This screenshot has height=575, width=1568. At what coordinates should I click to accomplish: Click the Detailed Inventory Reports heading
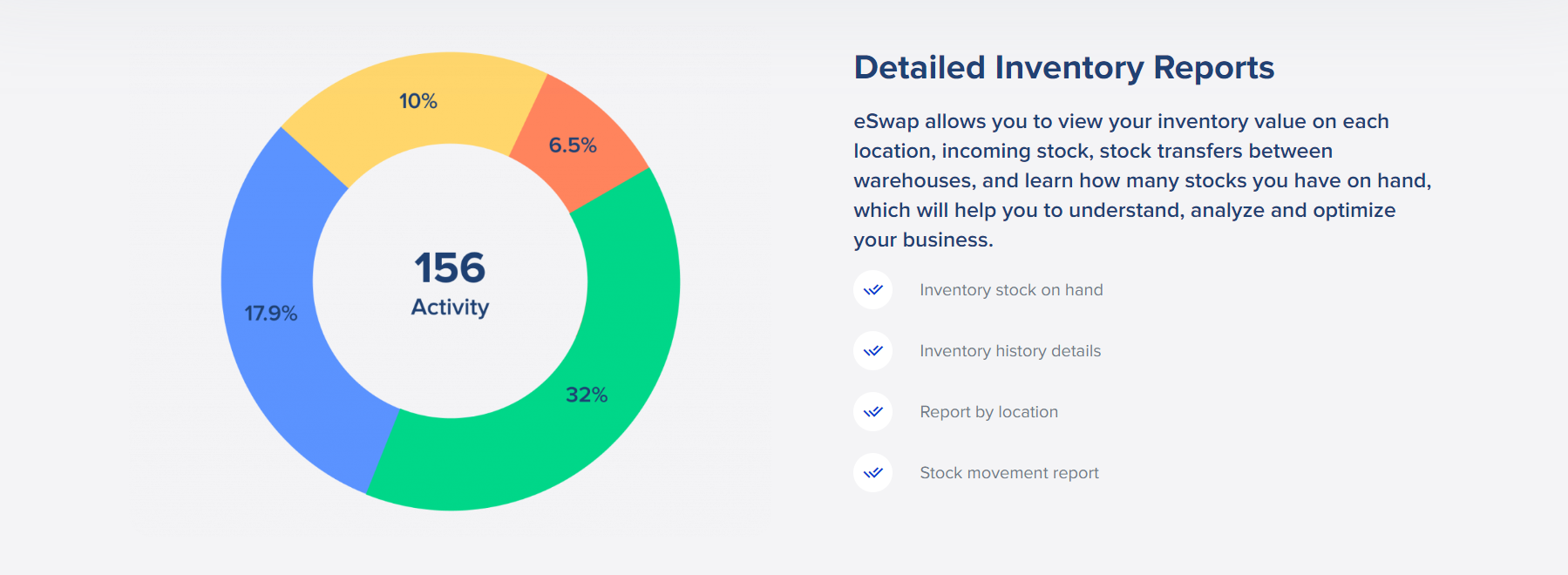(1063, 68)
